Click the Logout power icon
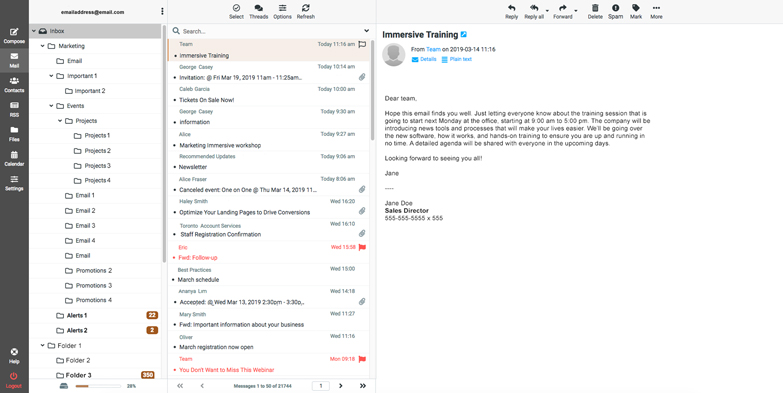 (x=14, y=376)
